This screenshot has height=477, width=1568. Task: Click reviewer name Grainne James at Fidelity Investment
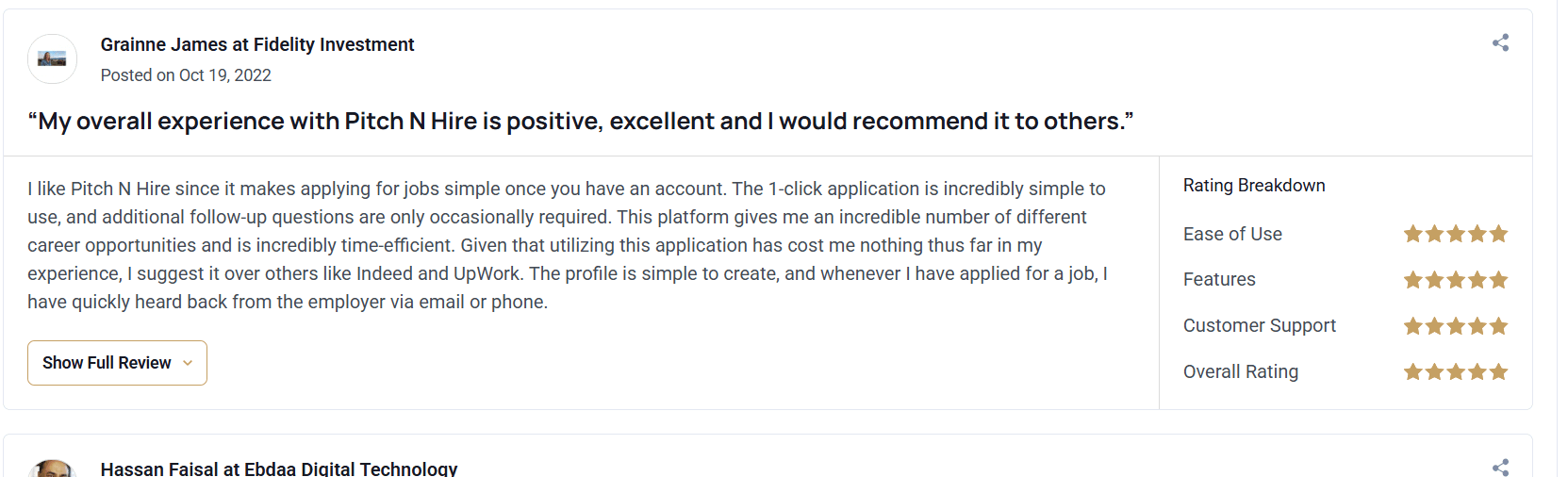point(257,44)
